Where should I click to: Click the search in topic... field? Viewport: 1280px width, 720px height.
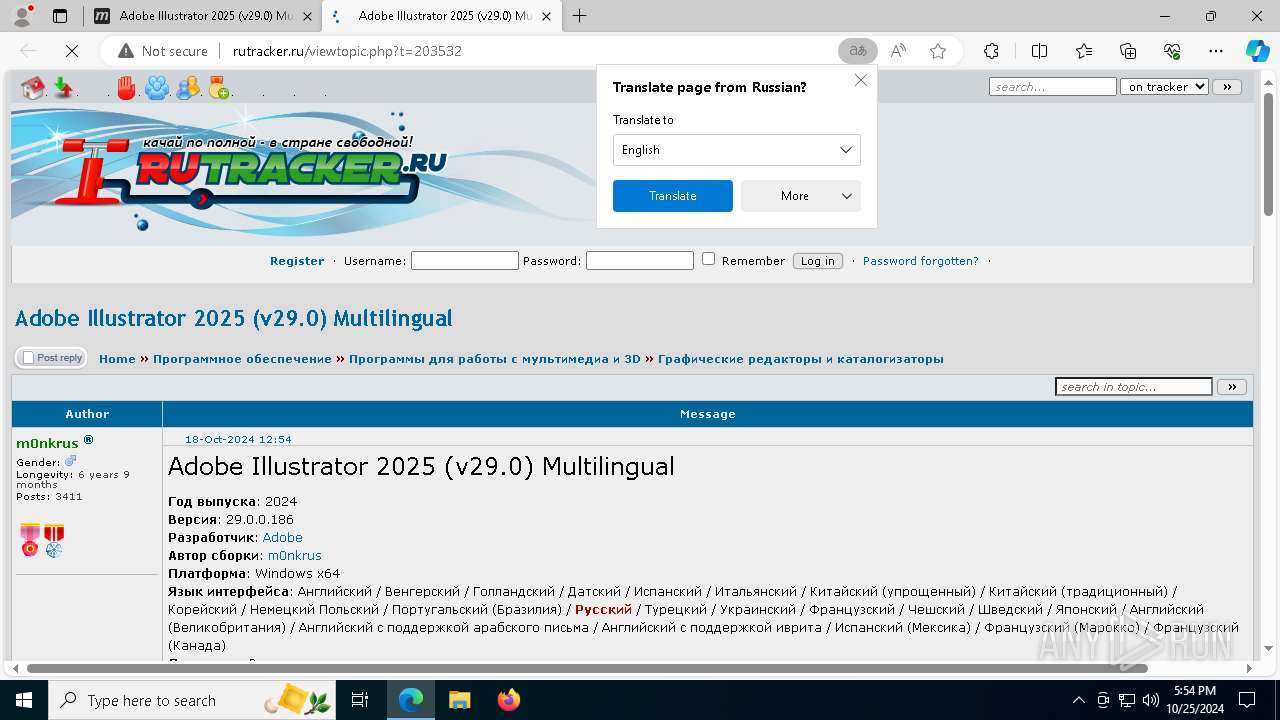[1134, 387]
